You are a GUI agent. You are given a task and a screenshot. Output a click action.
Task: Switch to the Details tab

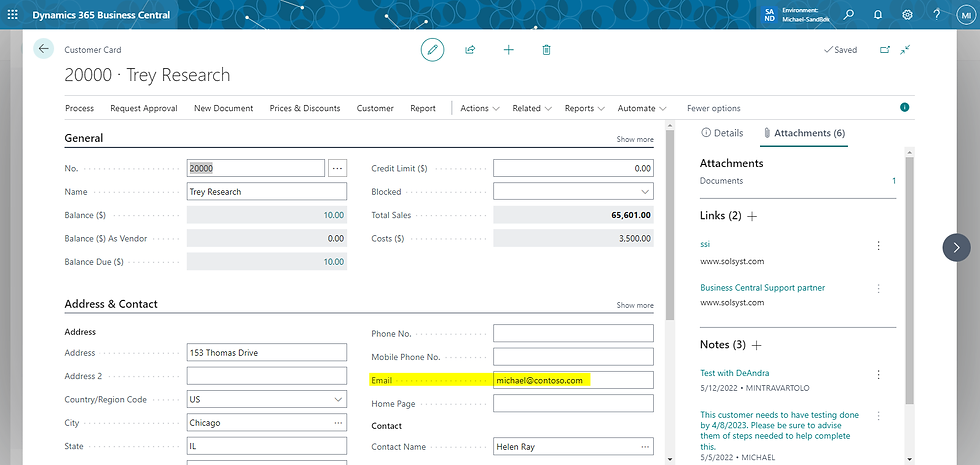722,133
